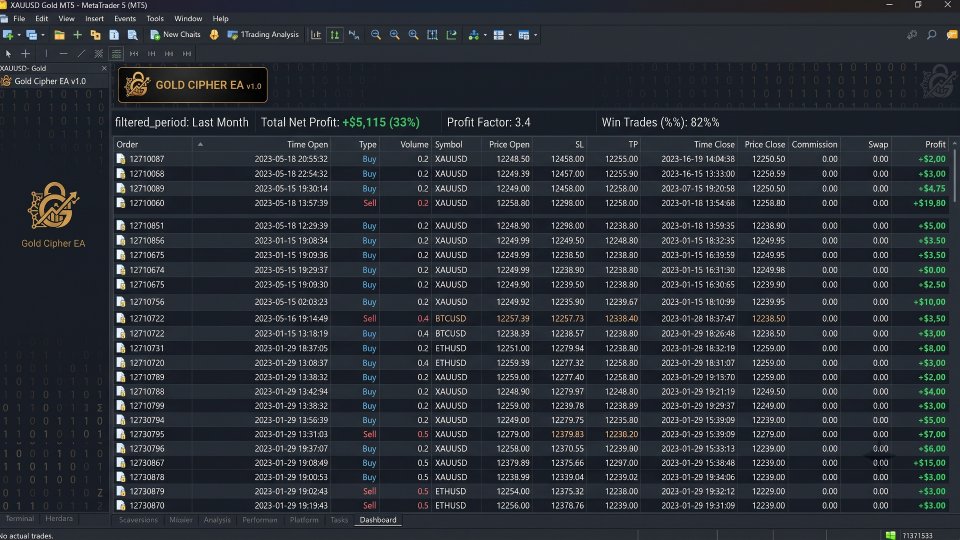Open document icon for order 12710087

[121, 159]
